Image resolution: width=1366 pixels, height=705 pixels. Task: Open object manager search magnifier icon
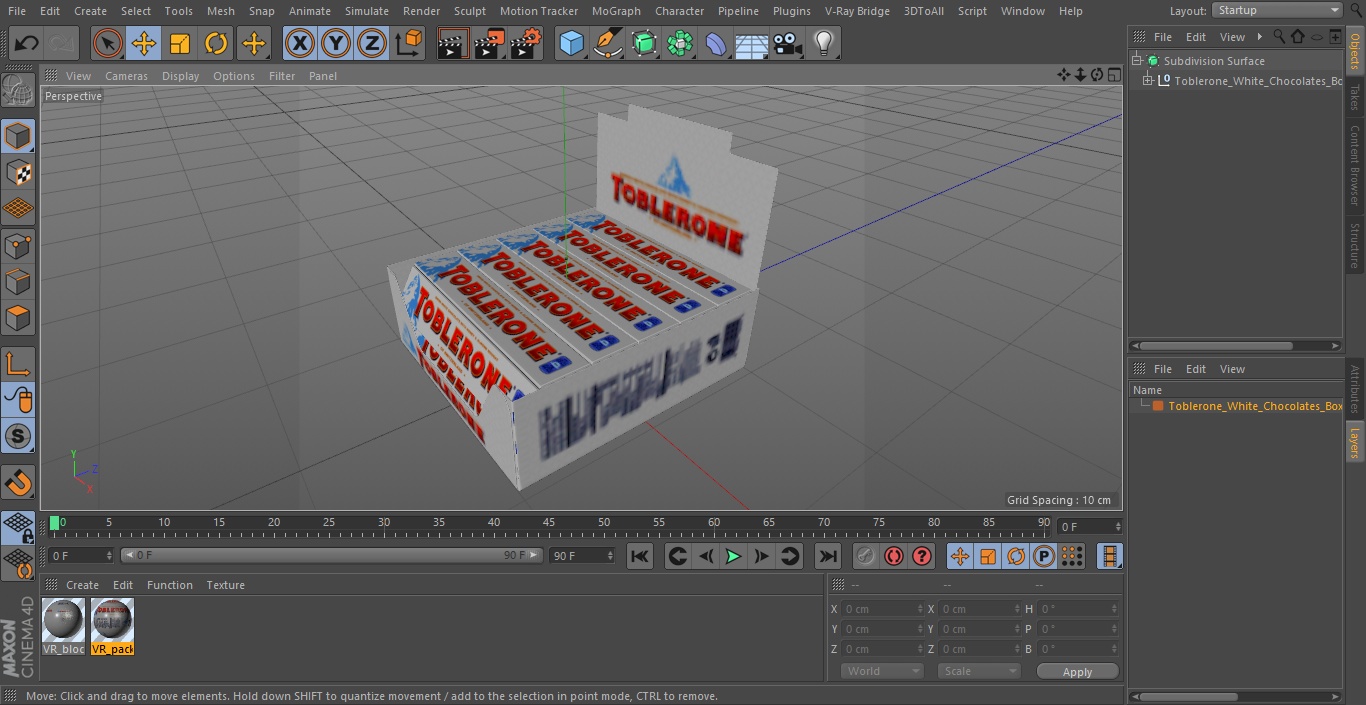click(x=1279, y=36)
